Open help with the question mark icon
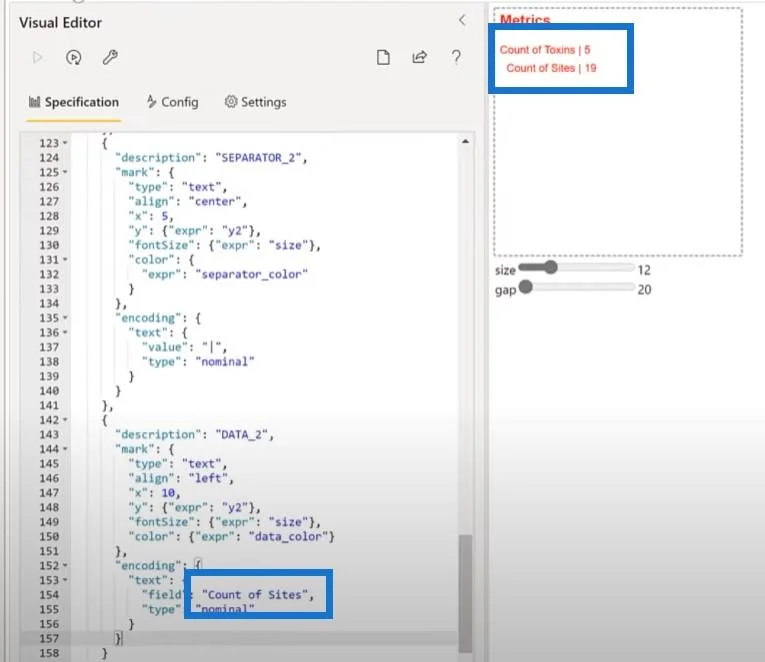This screenshot has height=662, width=765. [x=456, y=57]
